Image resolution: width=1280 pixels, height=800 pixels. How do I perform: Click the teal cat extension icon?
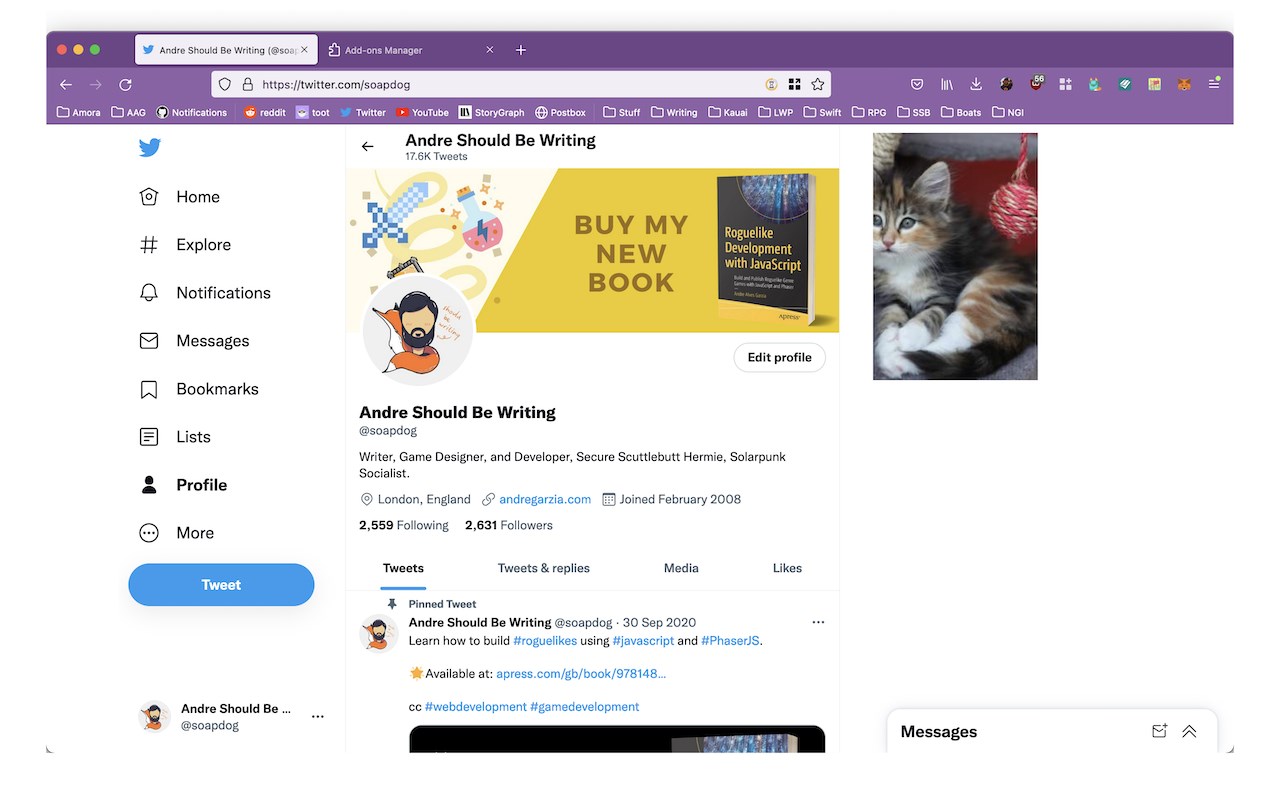click(x=1095, y=85)
